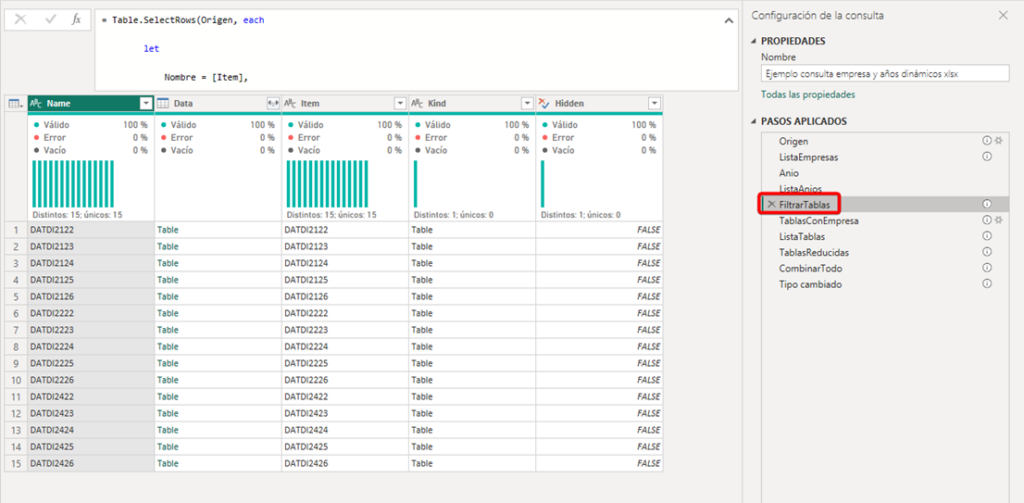
Task: Open the Todas las propiedades link
Action: coord(808,94)
